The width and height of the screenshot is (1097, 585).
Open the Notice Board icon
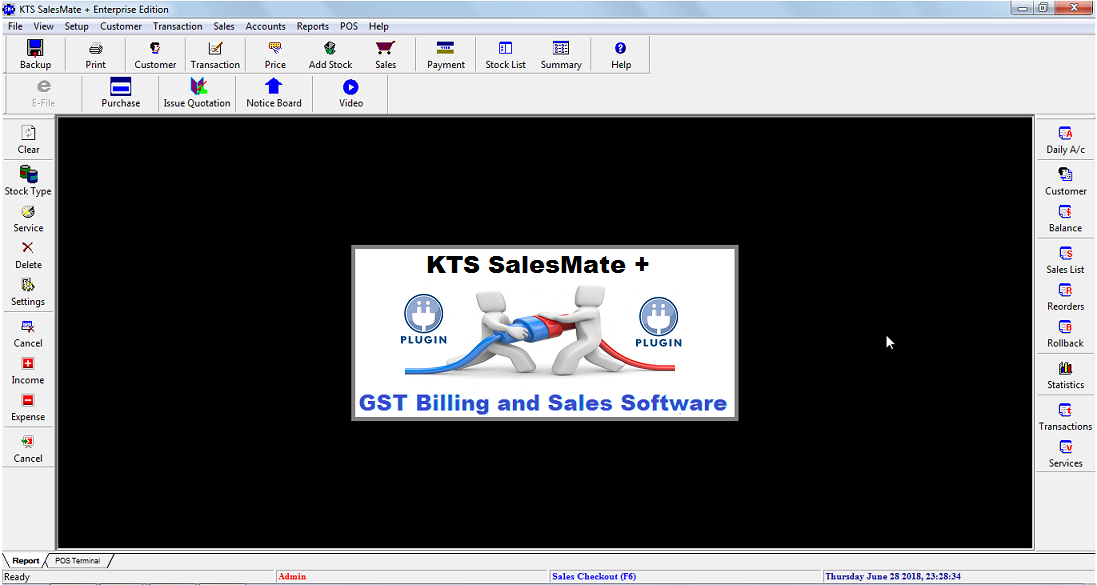click(274, 87)
